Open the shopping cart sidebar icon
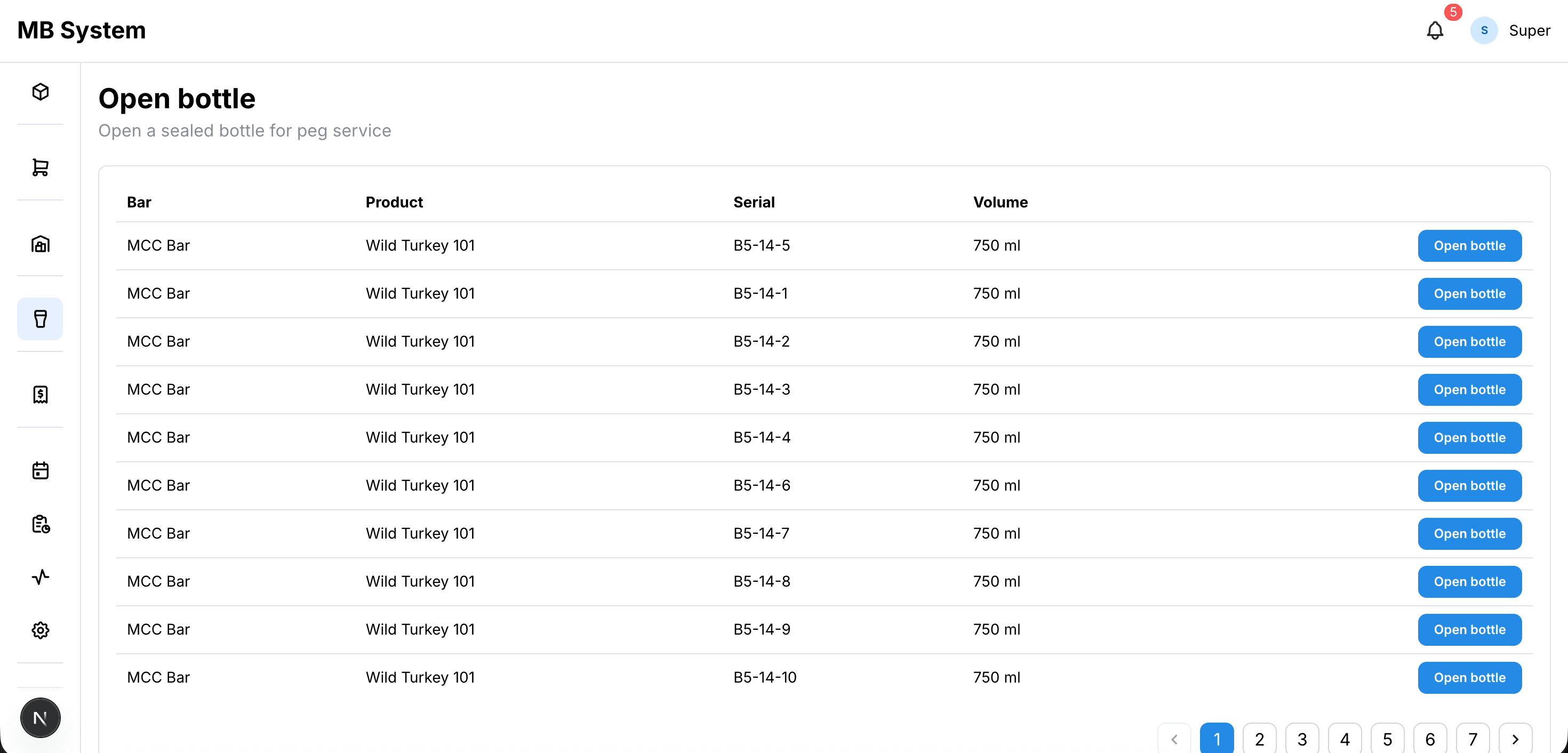 coord(40,167)
